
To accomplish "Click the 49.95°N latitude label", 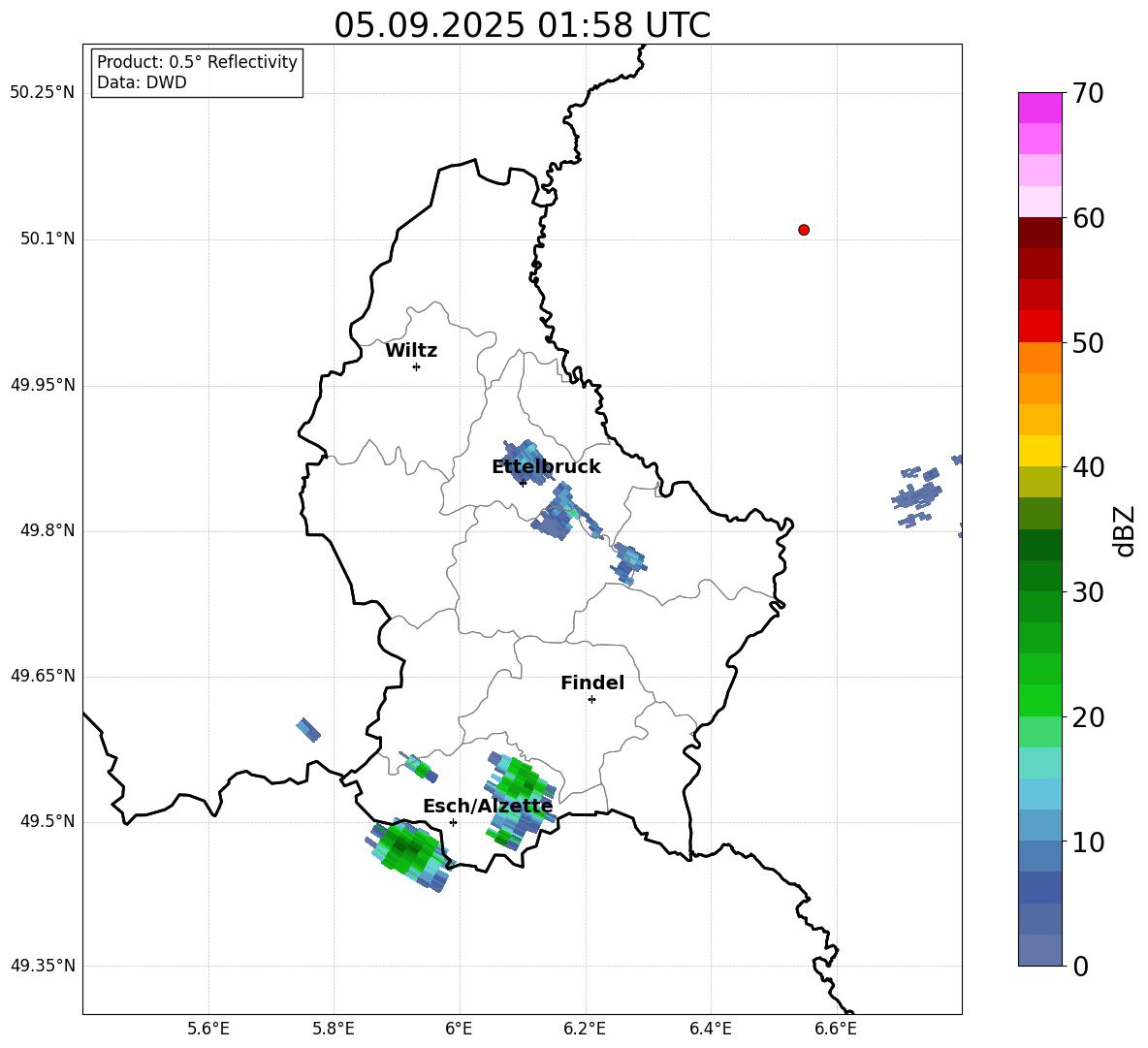I will [x=43, y=385].
